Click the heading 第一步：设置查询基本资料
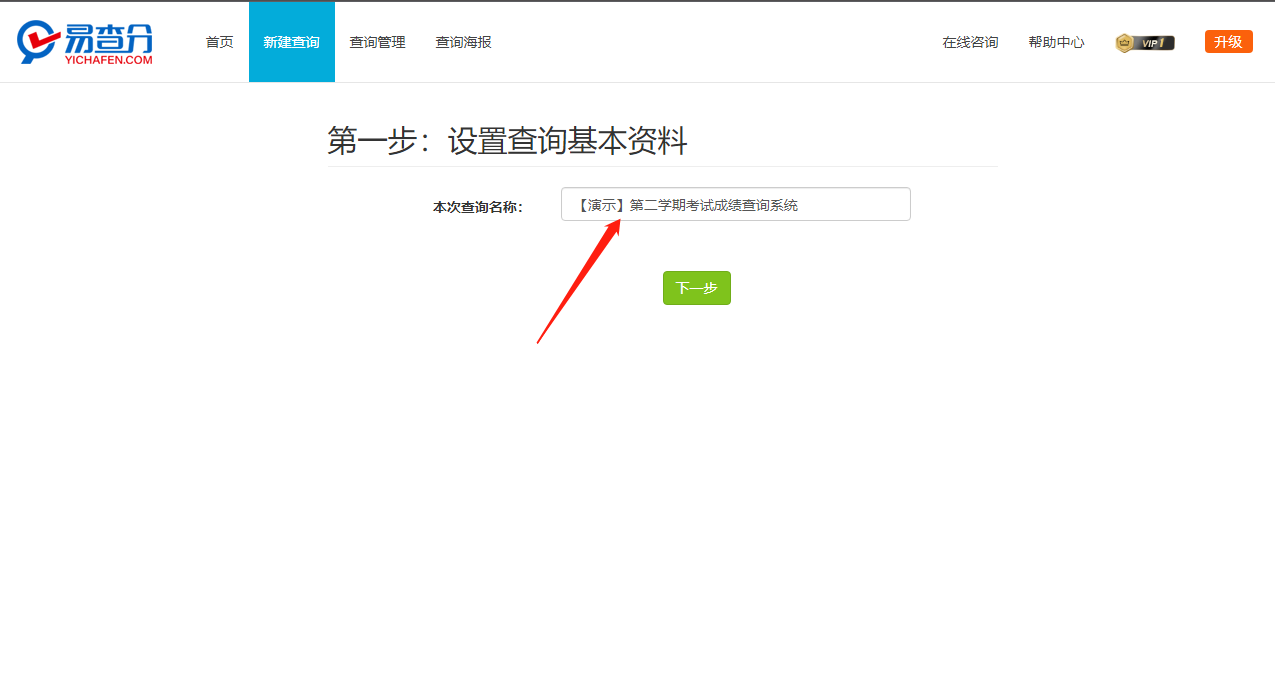This screenshot has width=1275, height=673. coord(507,141)
